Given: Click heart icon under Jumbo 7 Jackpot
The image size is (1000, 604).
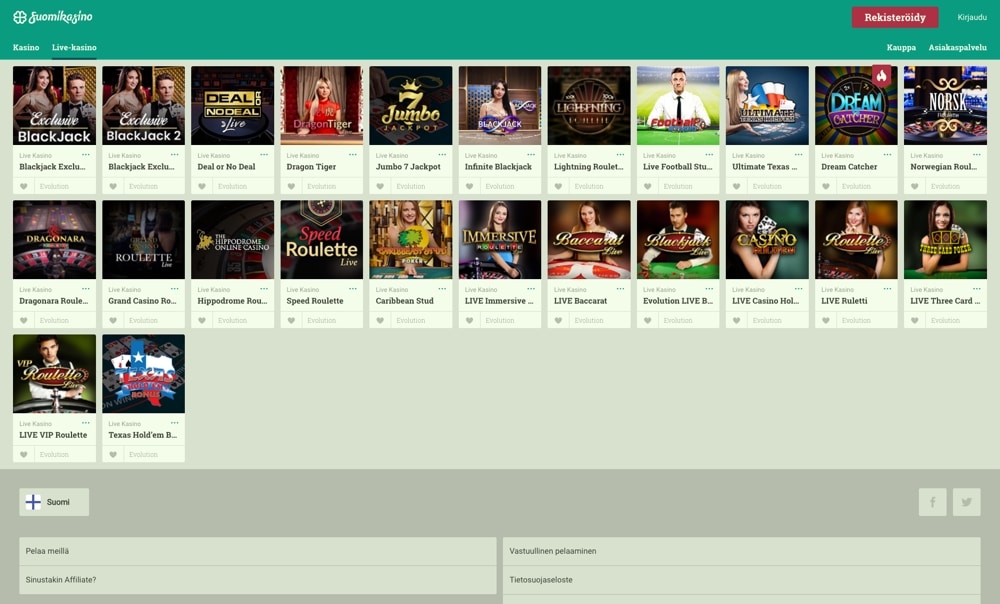Looking at the screenshot, I should 381,186.
